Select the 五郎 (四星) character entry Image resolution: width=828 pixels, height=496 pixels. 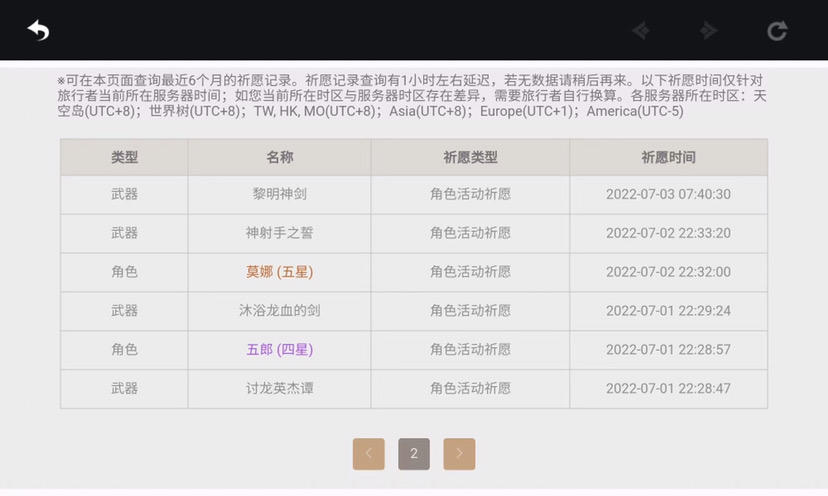pyautogui.click(x=279, y=349)
